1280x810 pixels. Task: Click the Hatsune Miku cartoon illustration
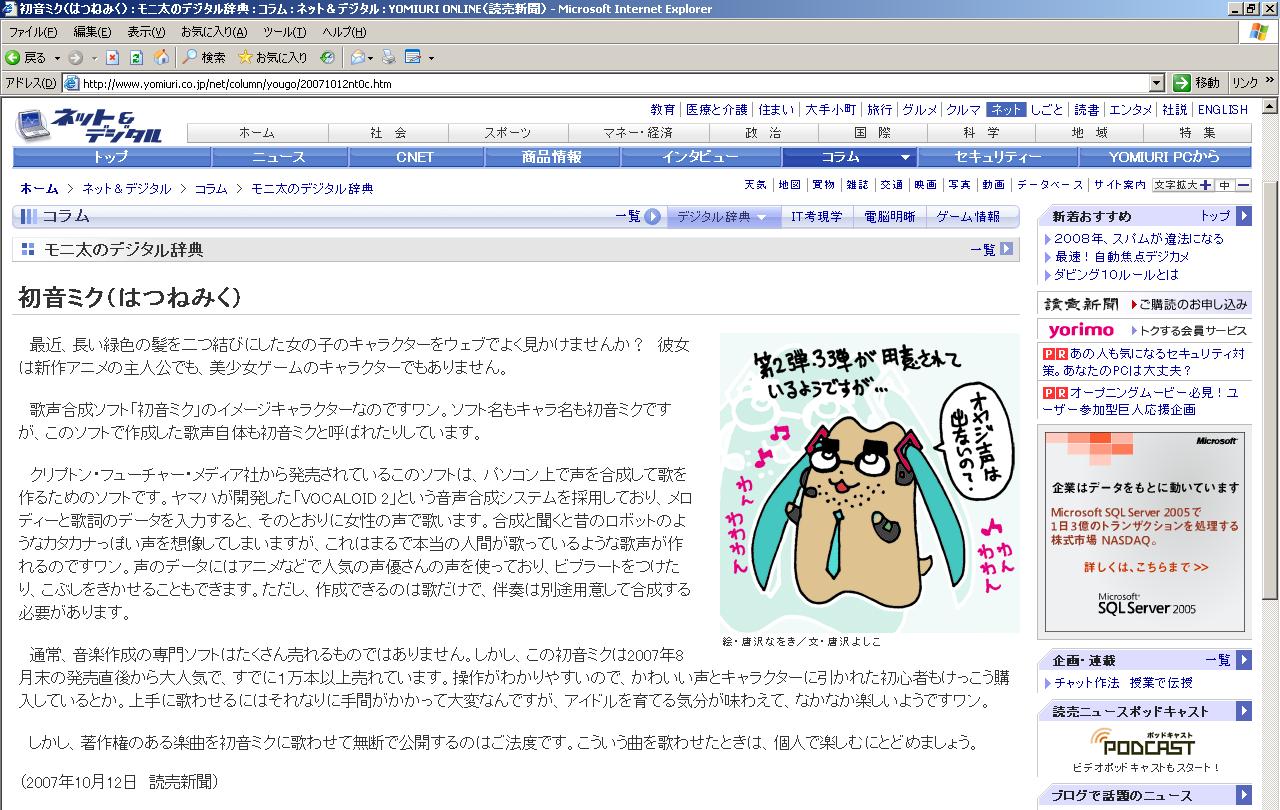(x=869, y=482)
